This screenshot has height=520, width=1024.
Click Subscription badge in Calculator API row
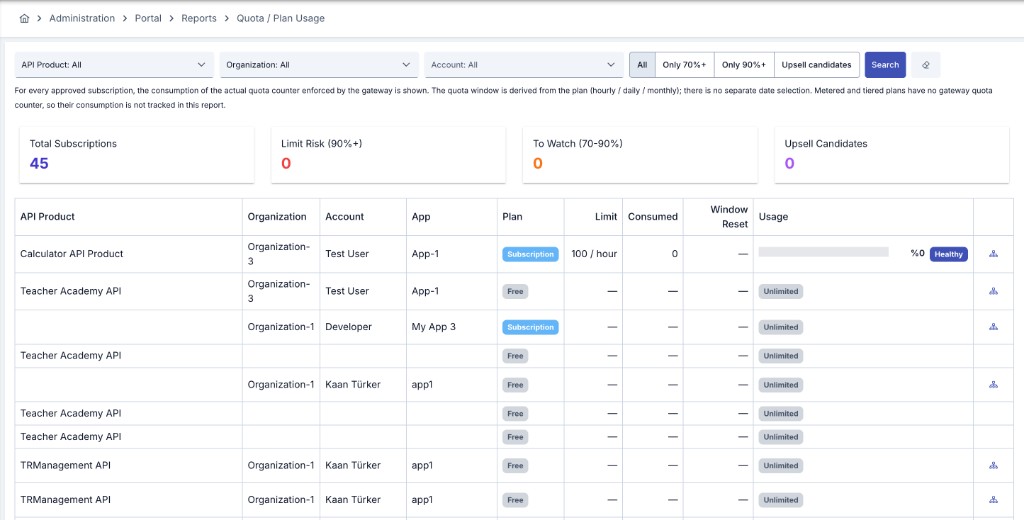(x=530, y=254)
